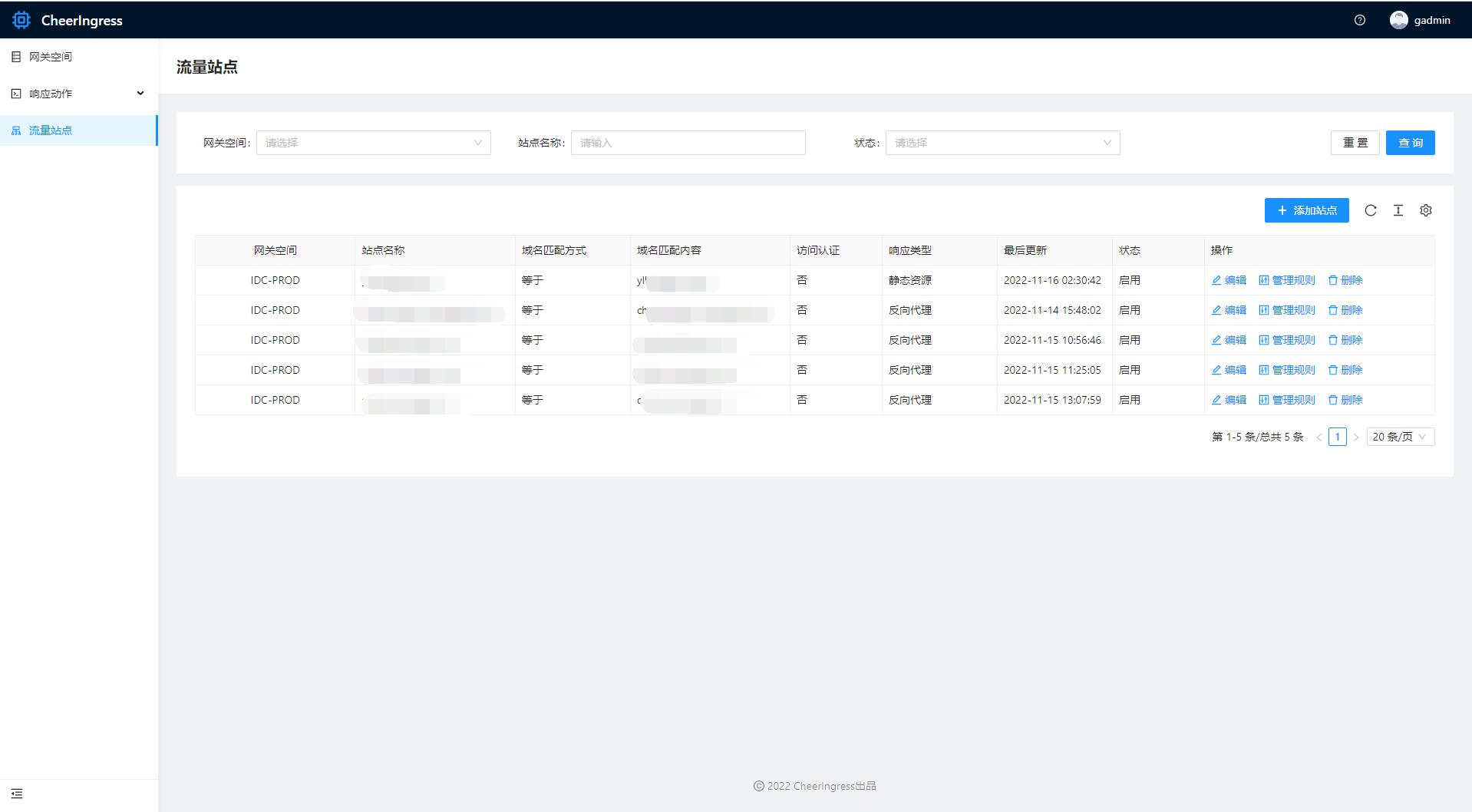Manage rules for site updated 2022-11-16 02:30:42
Screen dimensions: 1472x812
coord(1287,280)
